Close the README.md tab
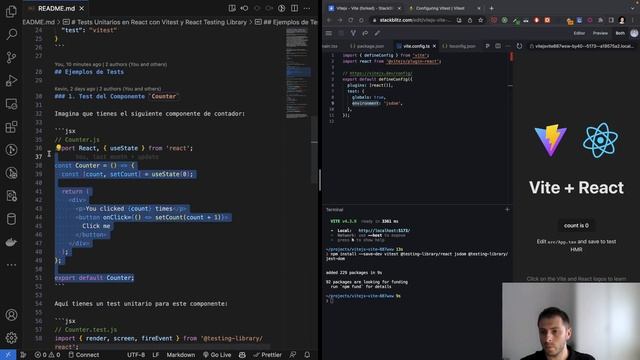This screenshot has height=360, width=640. tap(82, 8)
